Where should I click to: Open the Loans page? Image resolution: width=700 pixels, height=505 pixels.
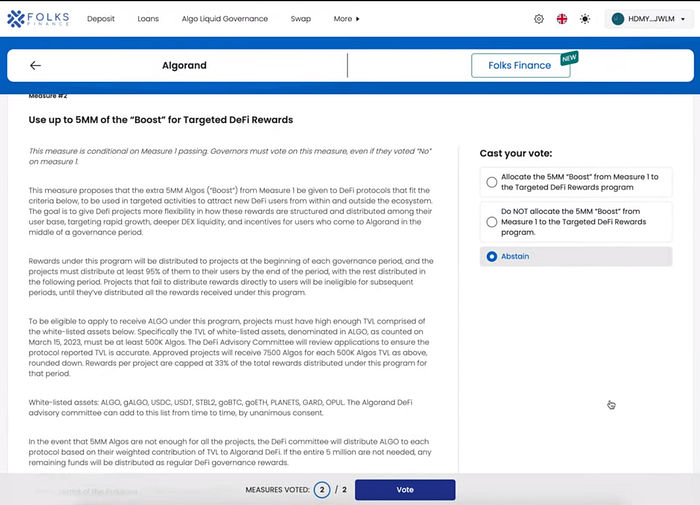(148, 19)
